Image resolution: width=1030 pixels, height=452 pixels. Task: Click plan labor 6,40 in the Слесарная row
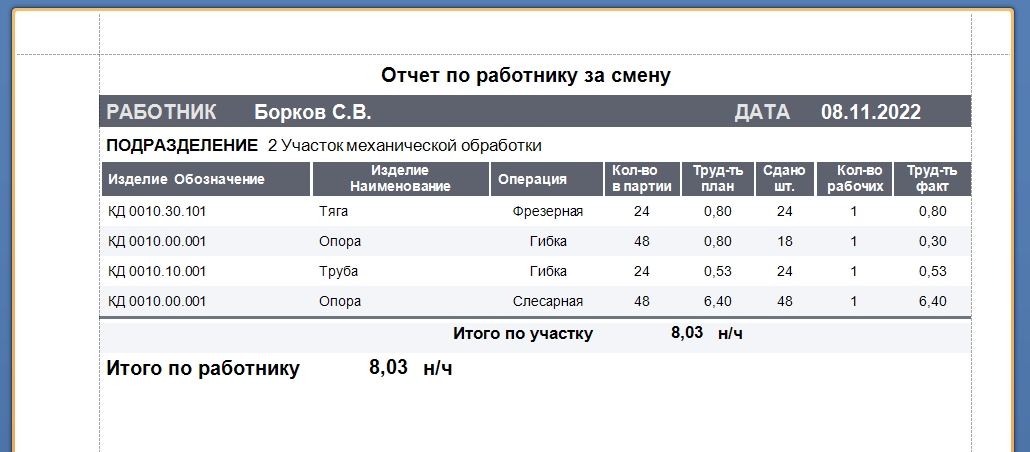tap(717, 302)
